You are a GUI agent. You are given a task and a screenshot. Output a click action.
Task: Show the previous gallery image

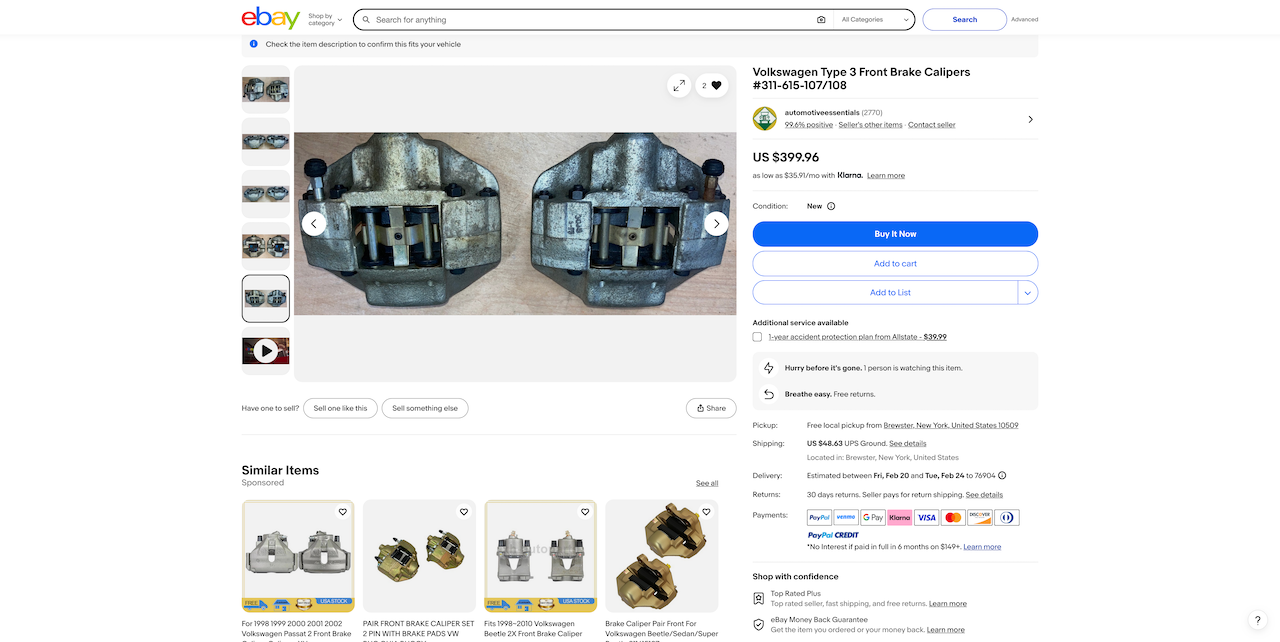point(314,224)
